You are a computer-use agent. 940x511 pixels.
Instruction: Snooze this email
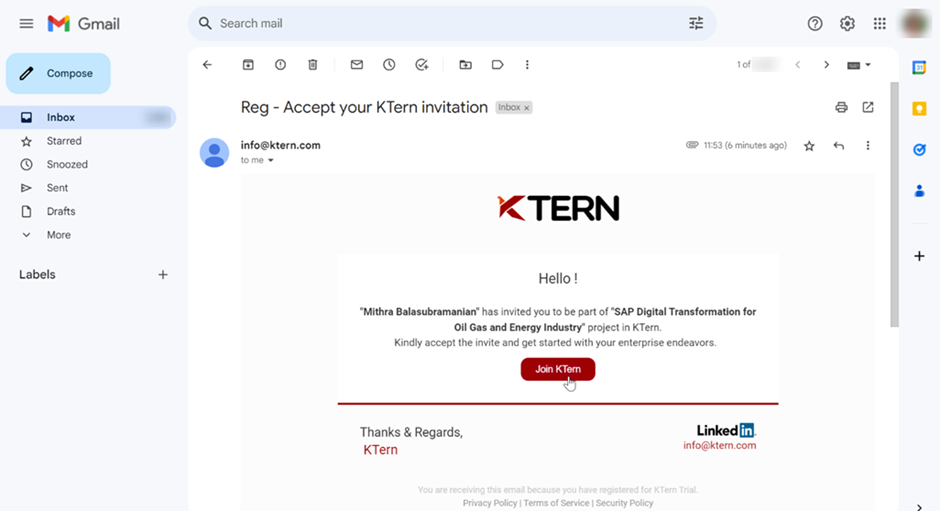(389, 65)
